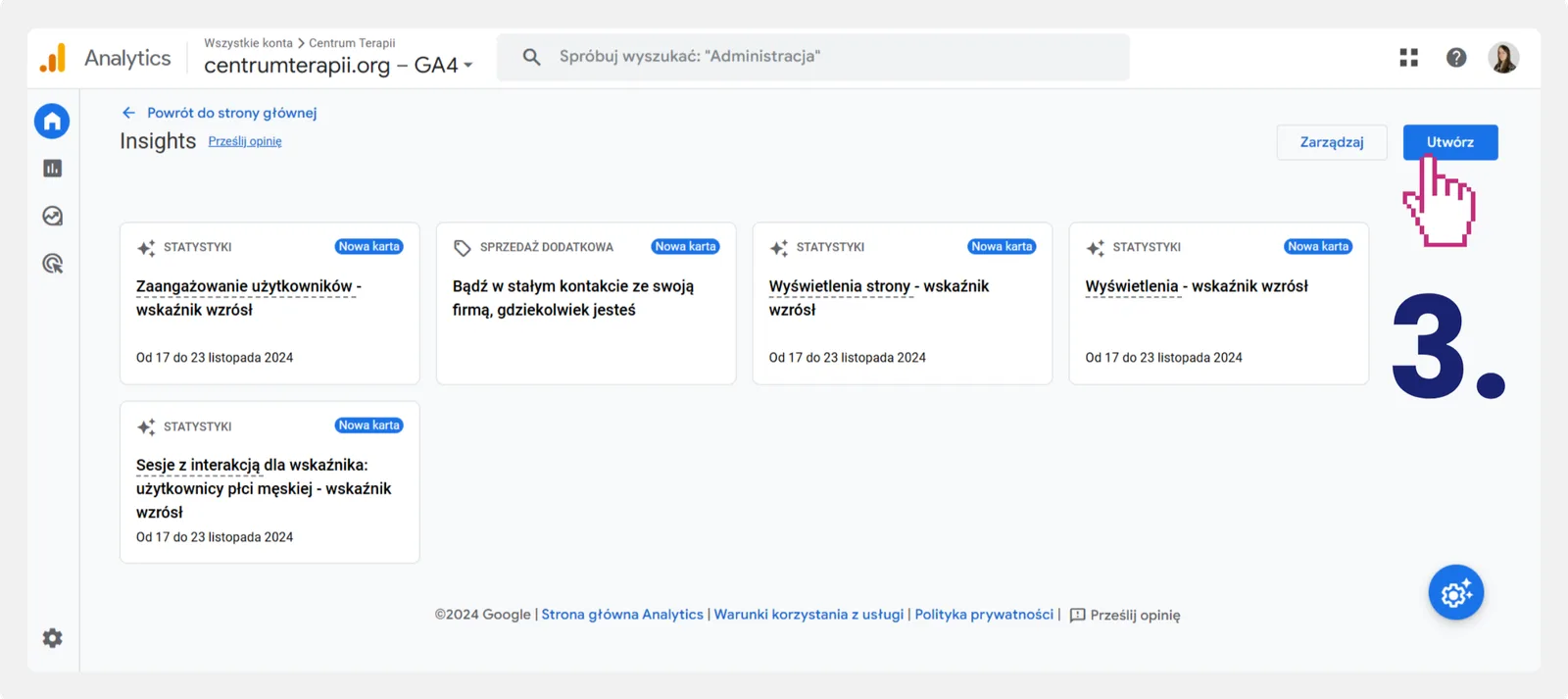Open 'Warunki korzystania z usługi' footer link
Image resolution: width=1568 pixels, height=699 pixels.
(808, 615)
